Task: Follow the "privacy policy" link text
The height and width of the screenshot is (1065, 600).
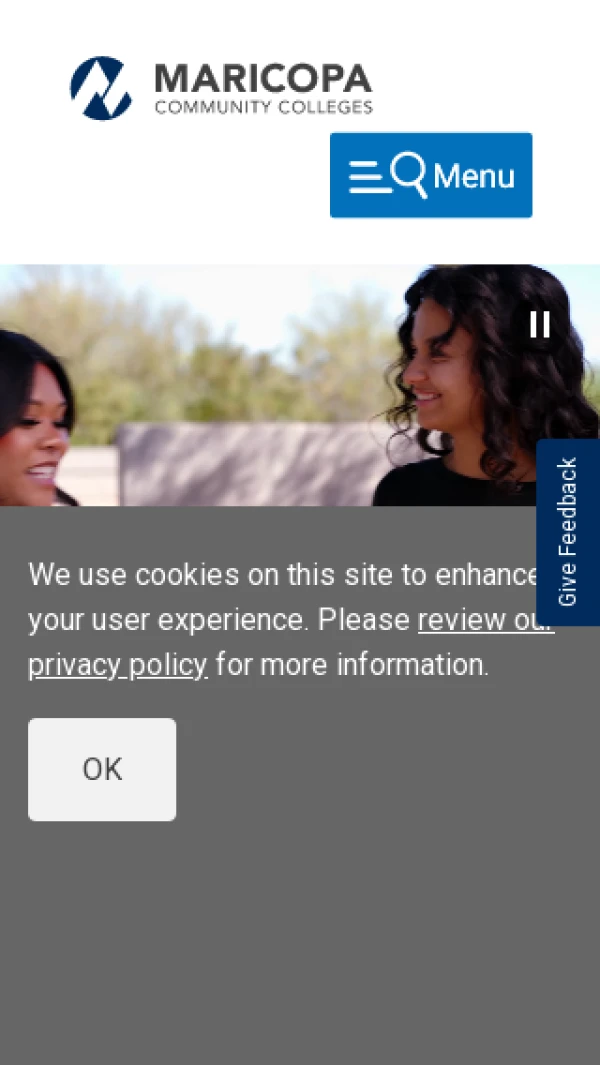Action: [118, 666]
